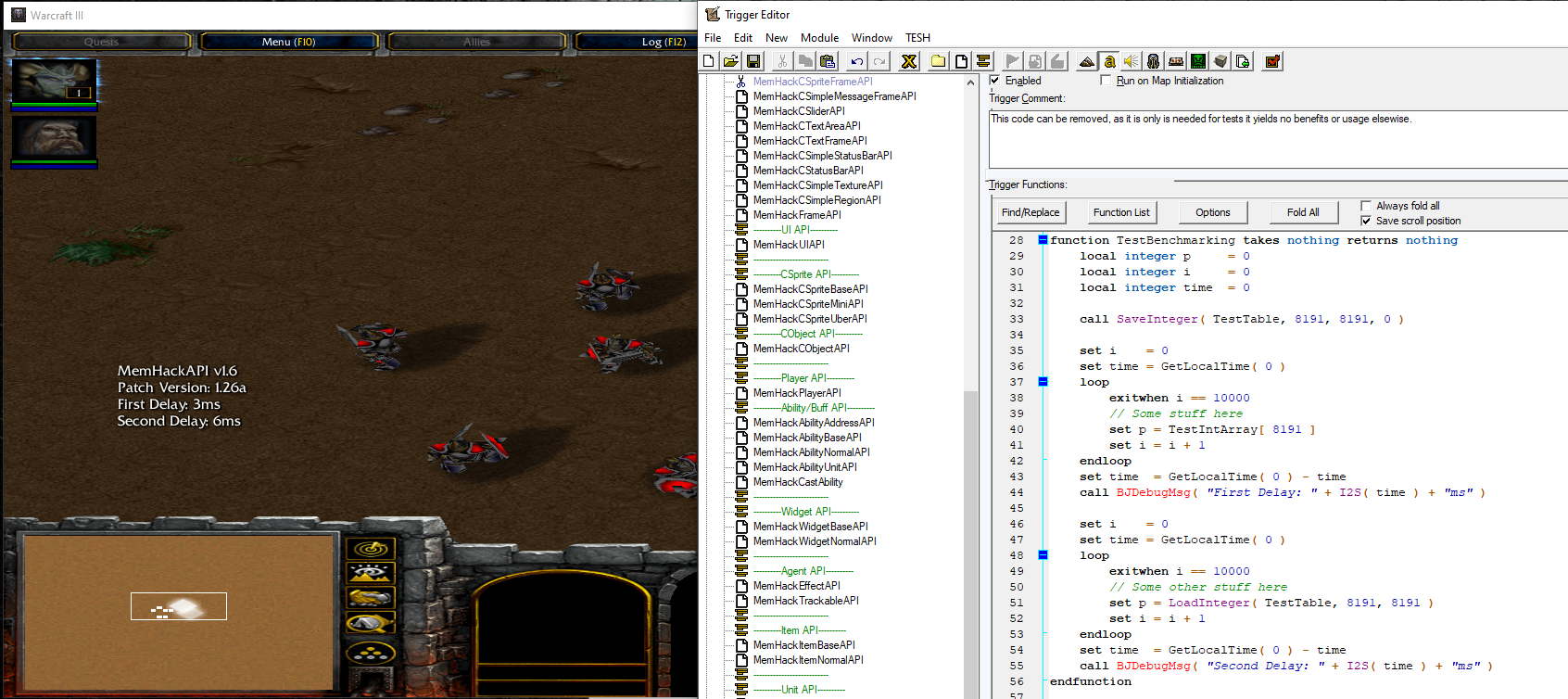The height and width of the screenshot is (699, 1568).
Task: Click the New Event flag icon
Action: pyautogui.click(x=1013, y=61)
